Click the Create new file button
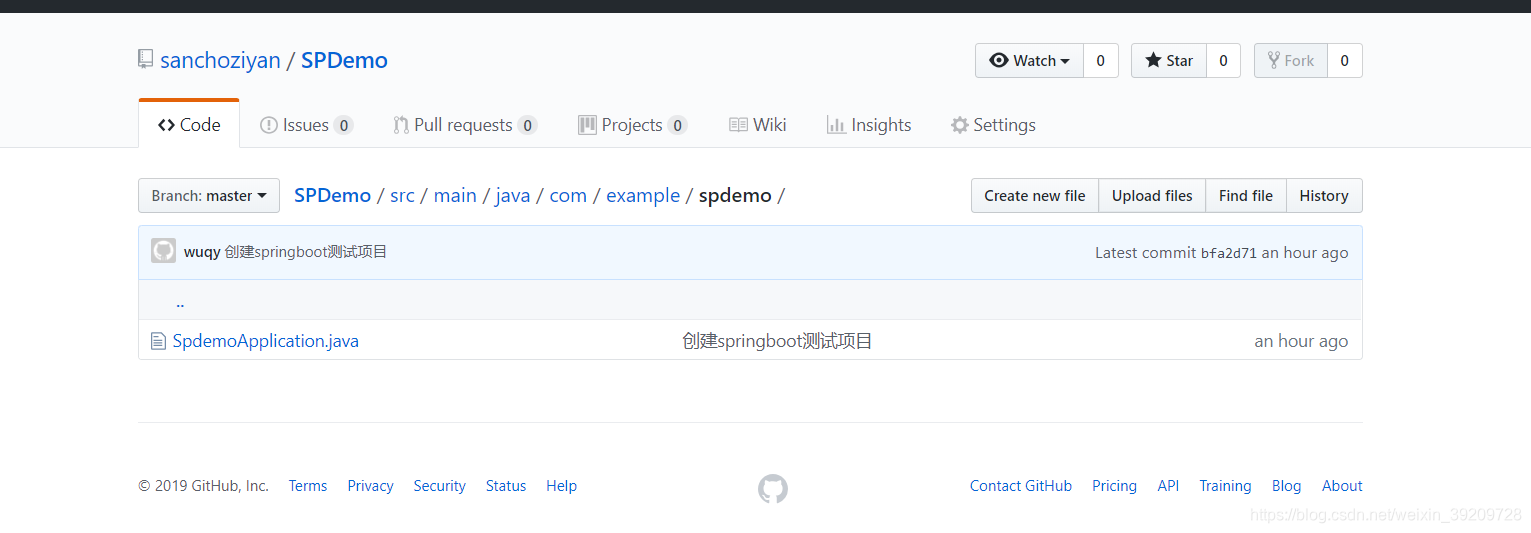Screen dimensions: 1531x533 (x=1035, y=196)
